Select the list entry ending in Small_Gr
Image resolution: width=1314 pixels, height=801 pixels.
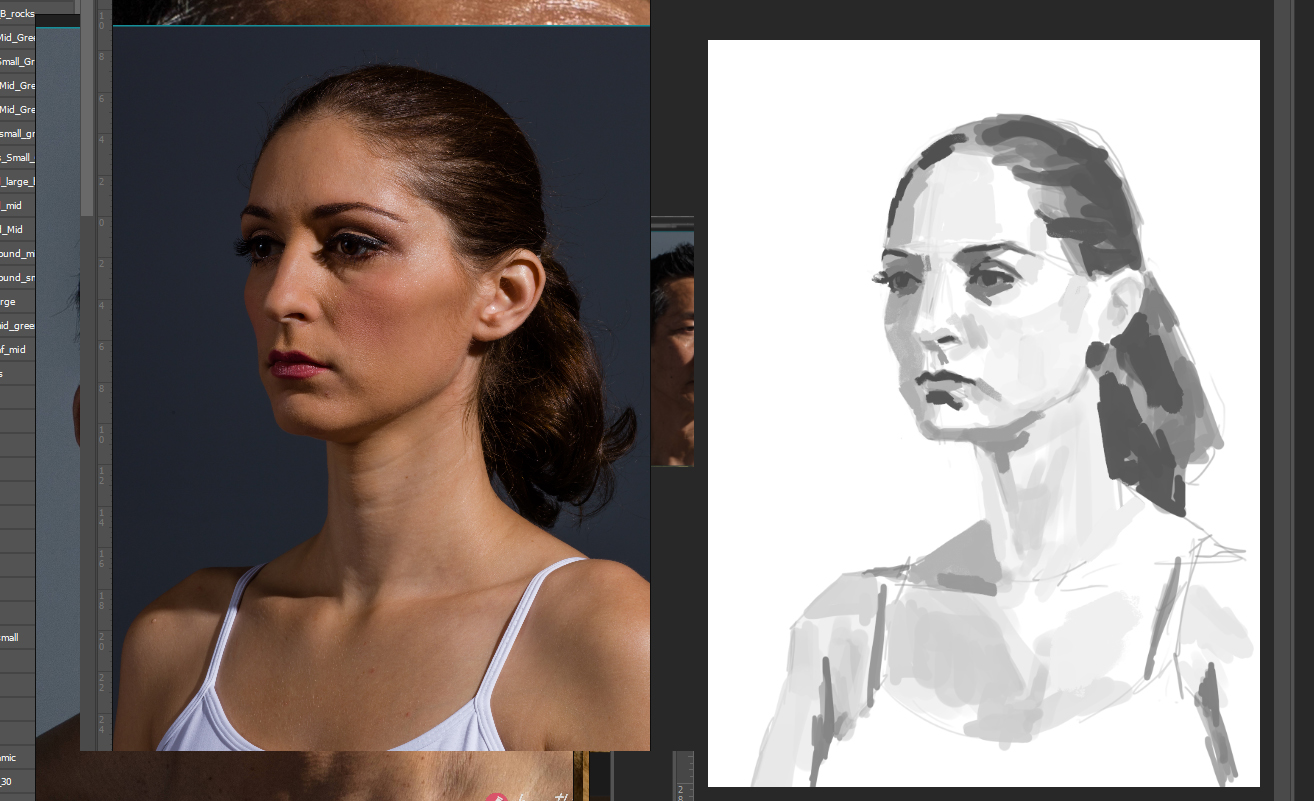point(17,62)
